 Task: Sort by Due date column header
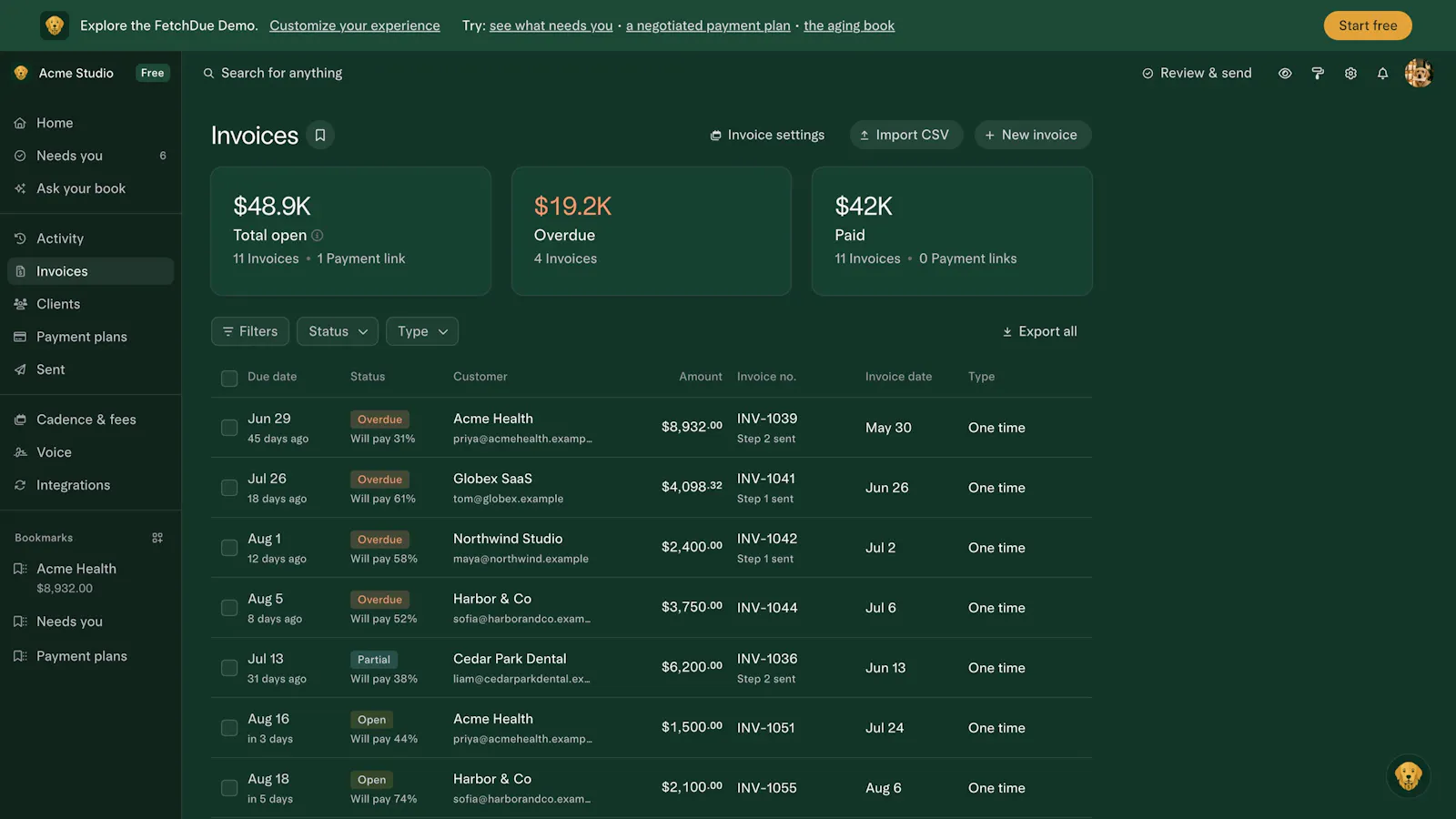click(272, 377)
